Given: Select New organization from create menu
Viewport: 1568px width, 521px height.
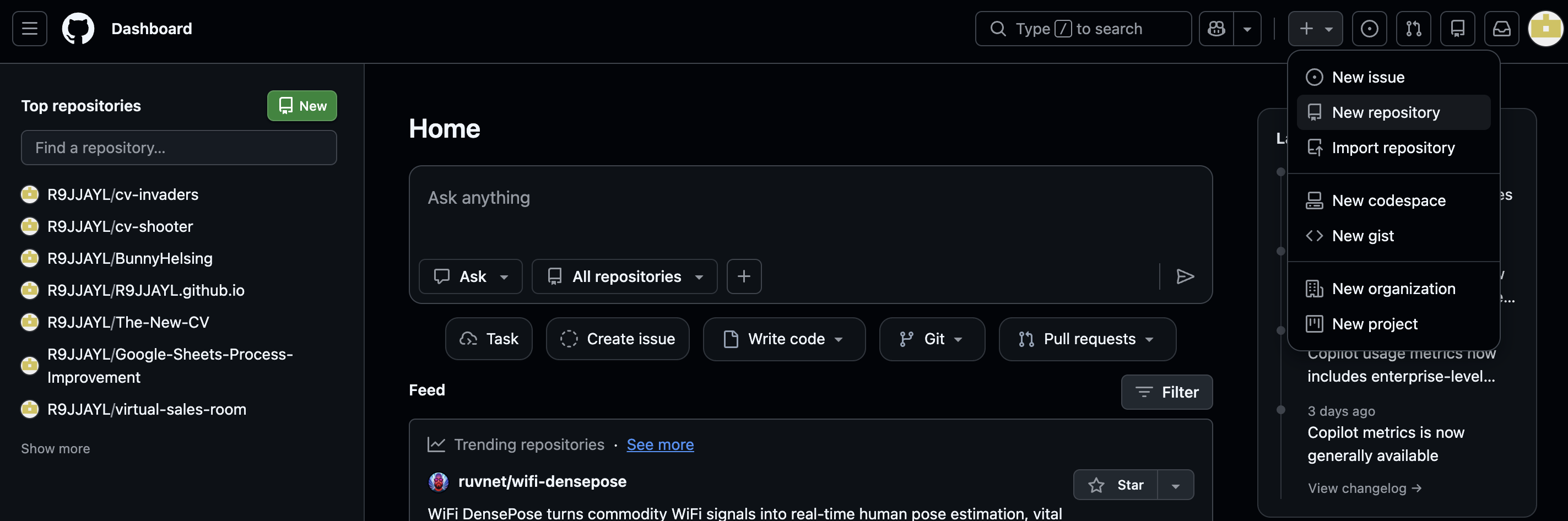Looking at the screenshot, I should pos(1393,289).
